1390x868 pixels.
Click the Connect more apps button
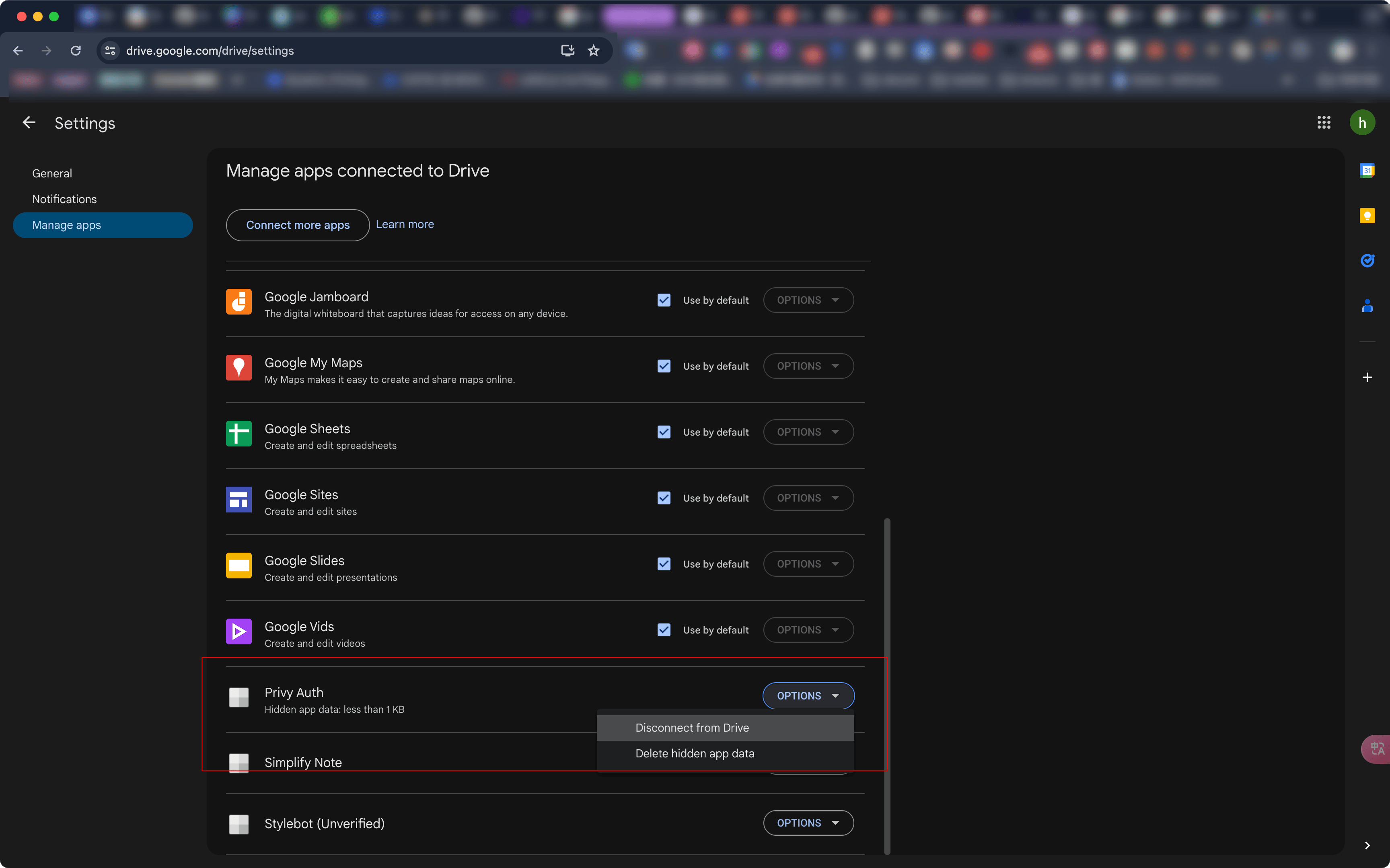(x=297, y=225)
